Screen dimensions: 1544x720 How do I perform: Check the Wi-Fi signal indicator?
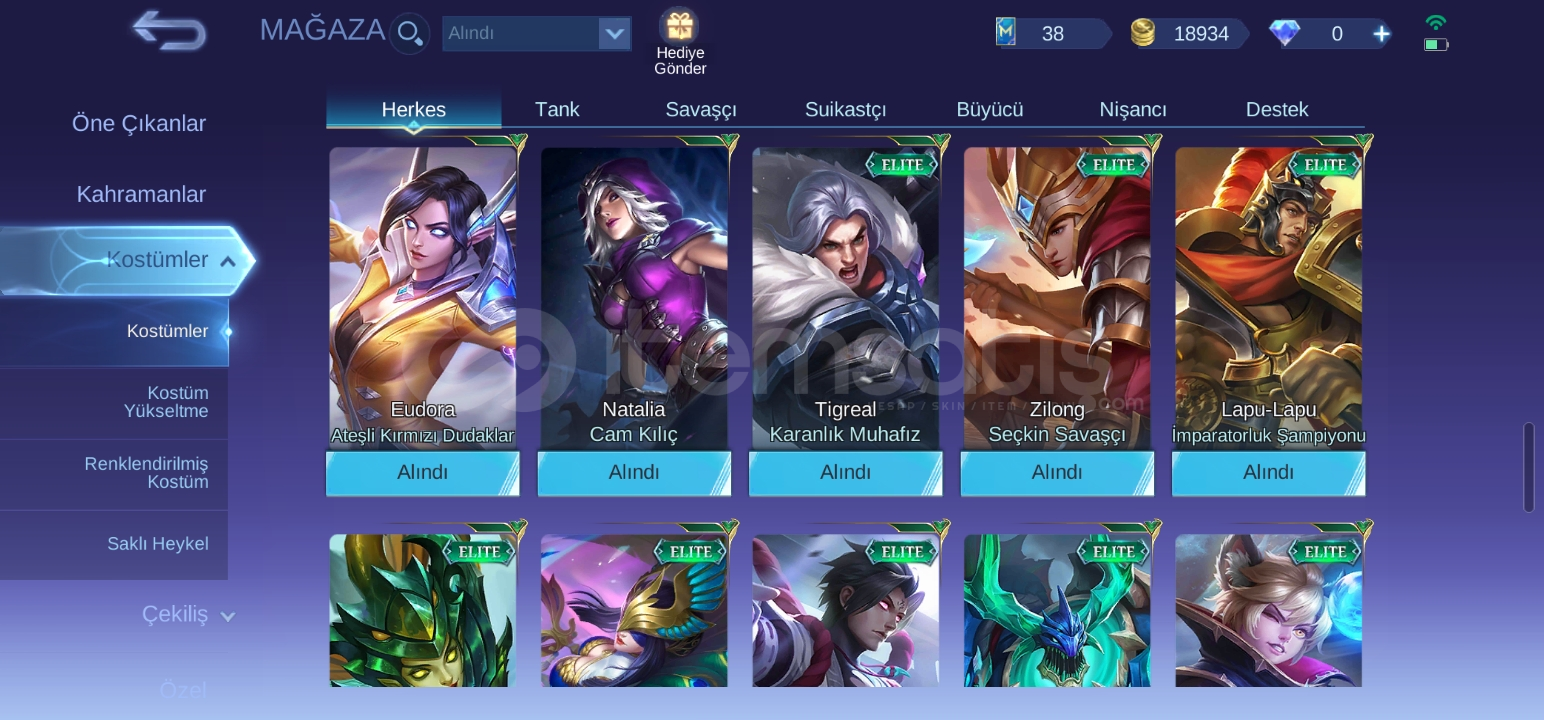tap(1436, 22)
